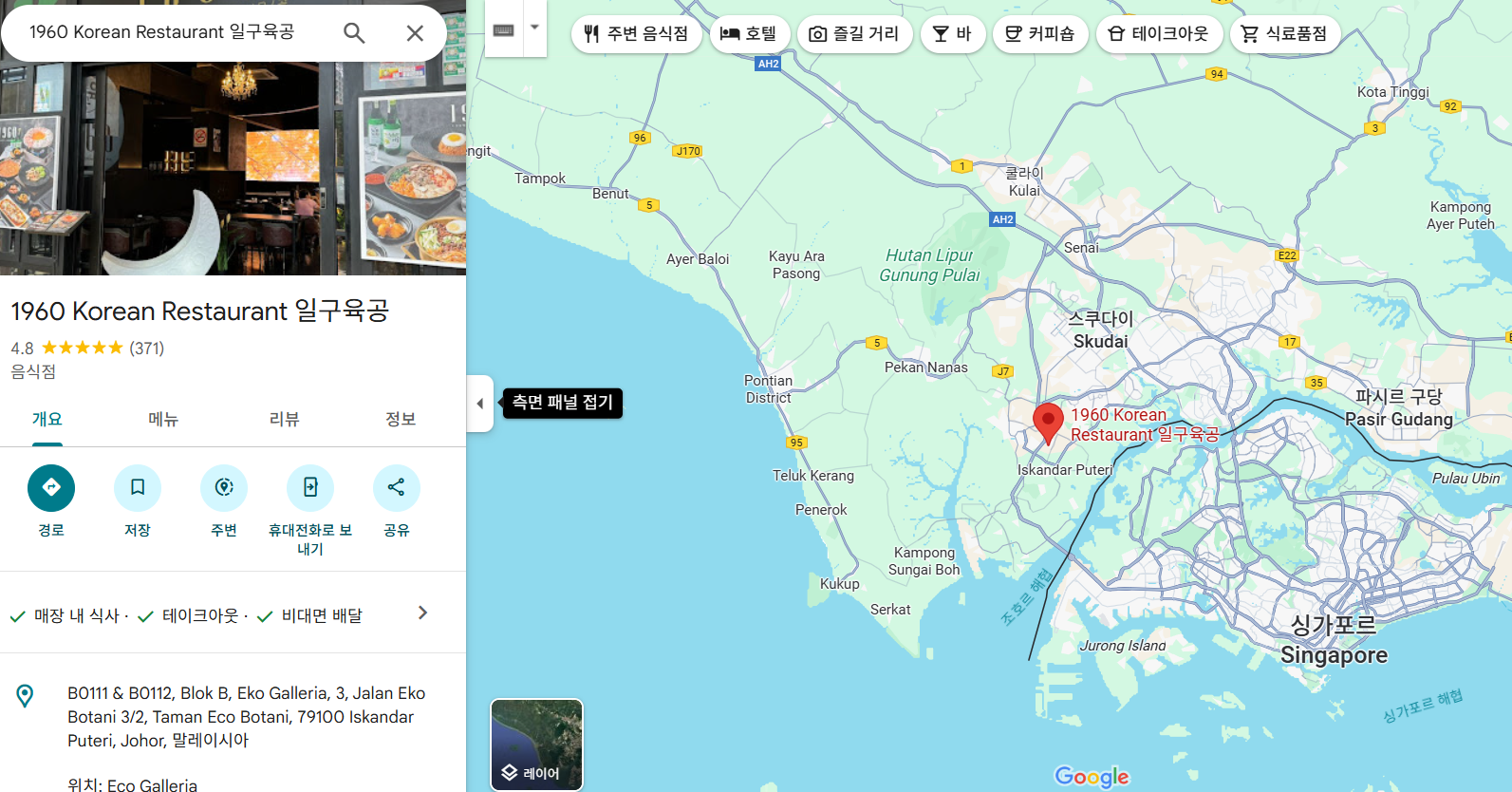Click the Benut map label
1512x792 pixels.
click(610, 194)
